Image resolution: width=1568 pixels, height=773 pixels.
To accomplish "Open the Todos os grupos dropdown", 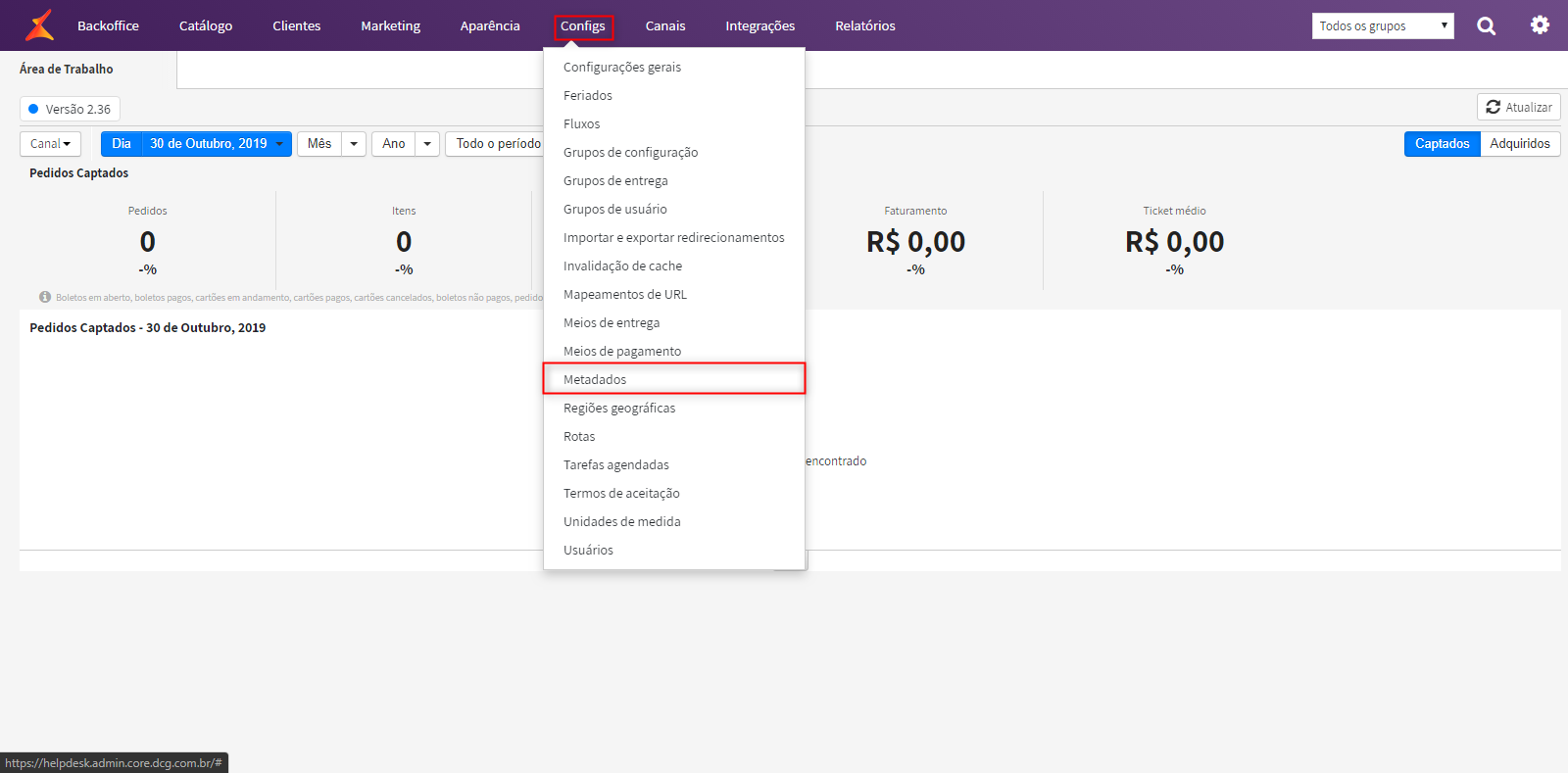I will click(1383, 26).
